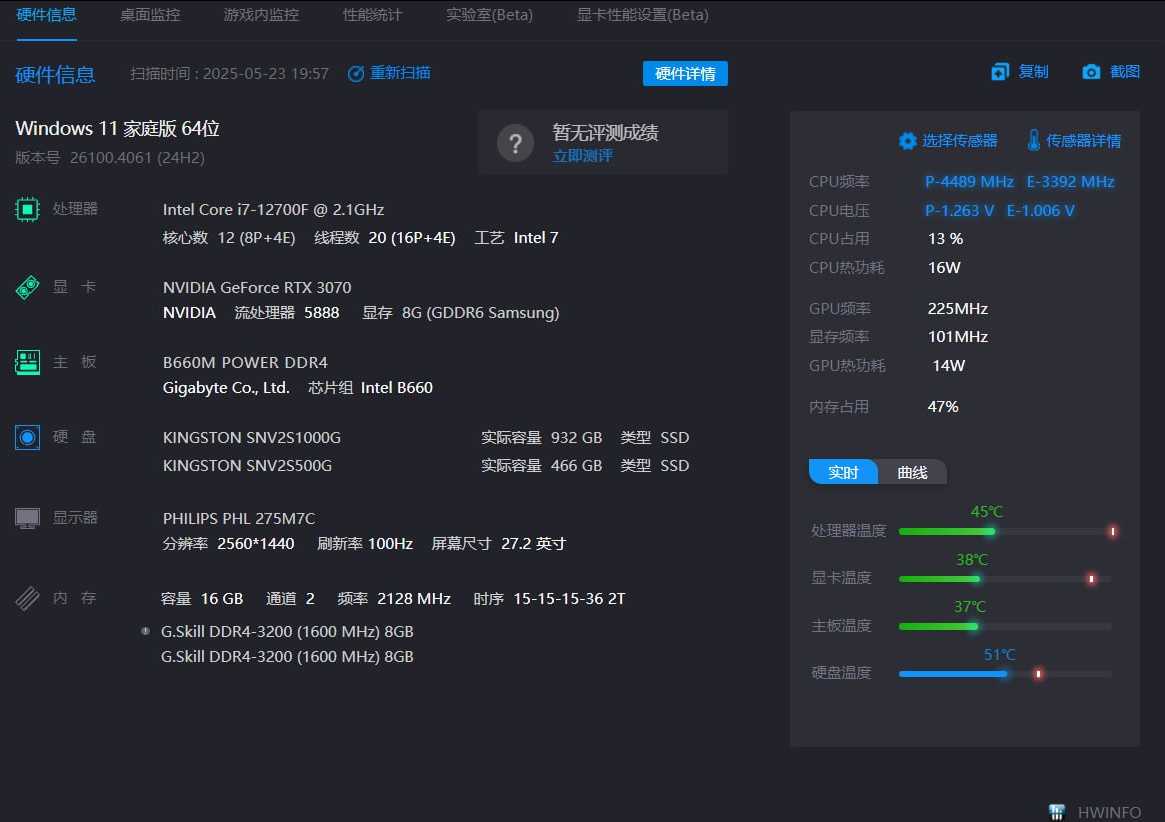Click Windows 11 家庭版 64位 heading
Screen dimensions: 1165x822
click(117, 129)
